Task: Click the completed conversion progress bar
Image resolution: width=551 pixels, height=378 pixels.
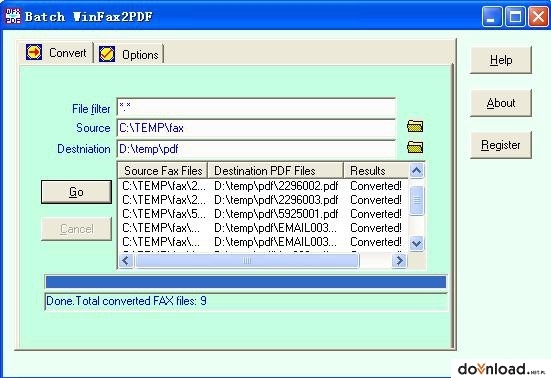Action: click(246, 282)
